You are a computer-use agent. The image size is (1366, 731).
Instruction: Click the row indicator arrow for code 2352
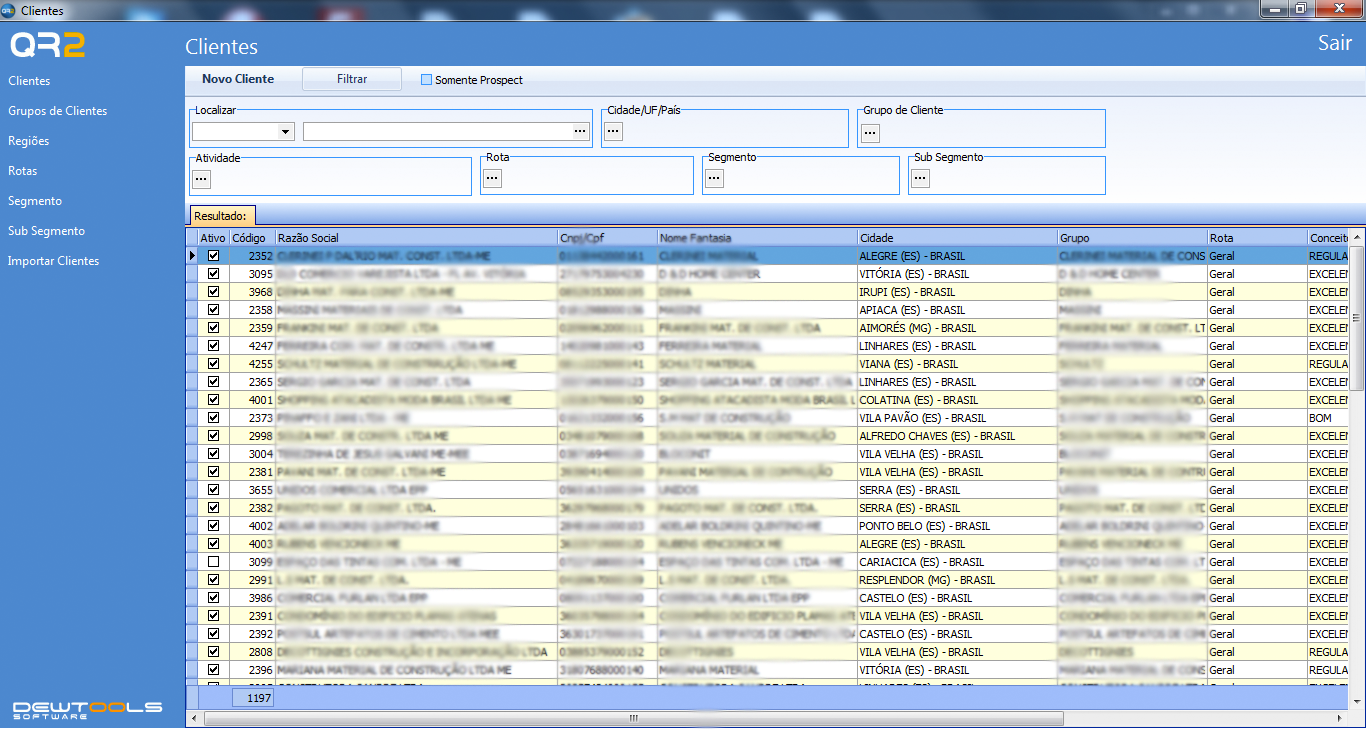192,256
